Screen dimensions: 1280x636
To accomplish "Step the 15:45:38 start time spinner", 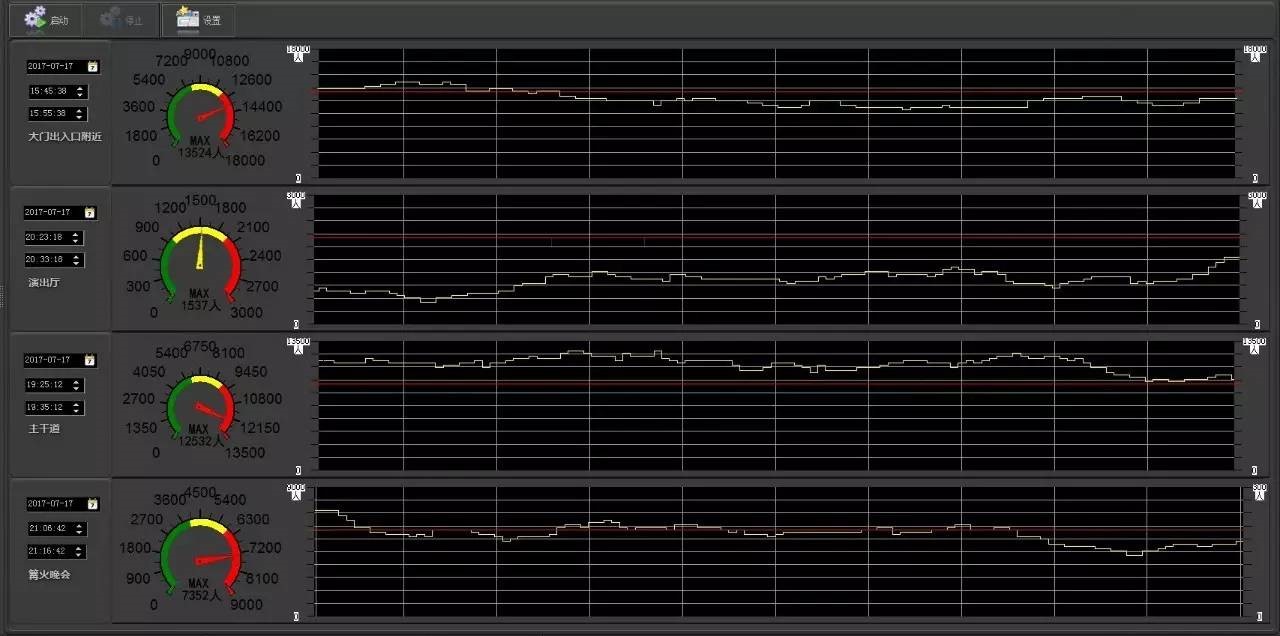I will (x=80, y=91).
